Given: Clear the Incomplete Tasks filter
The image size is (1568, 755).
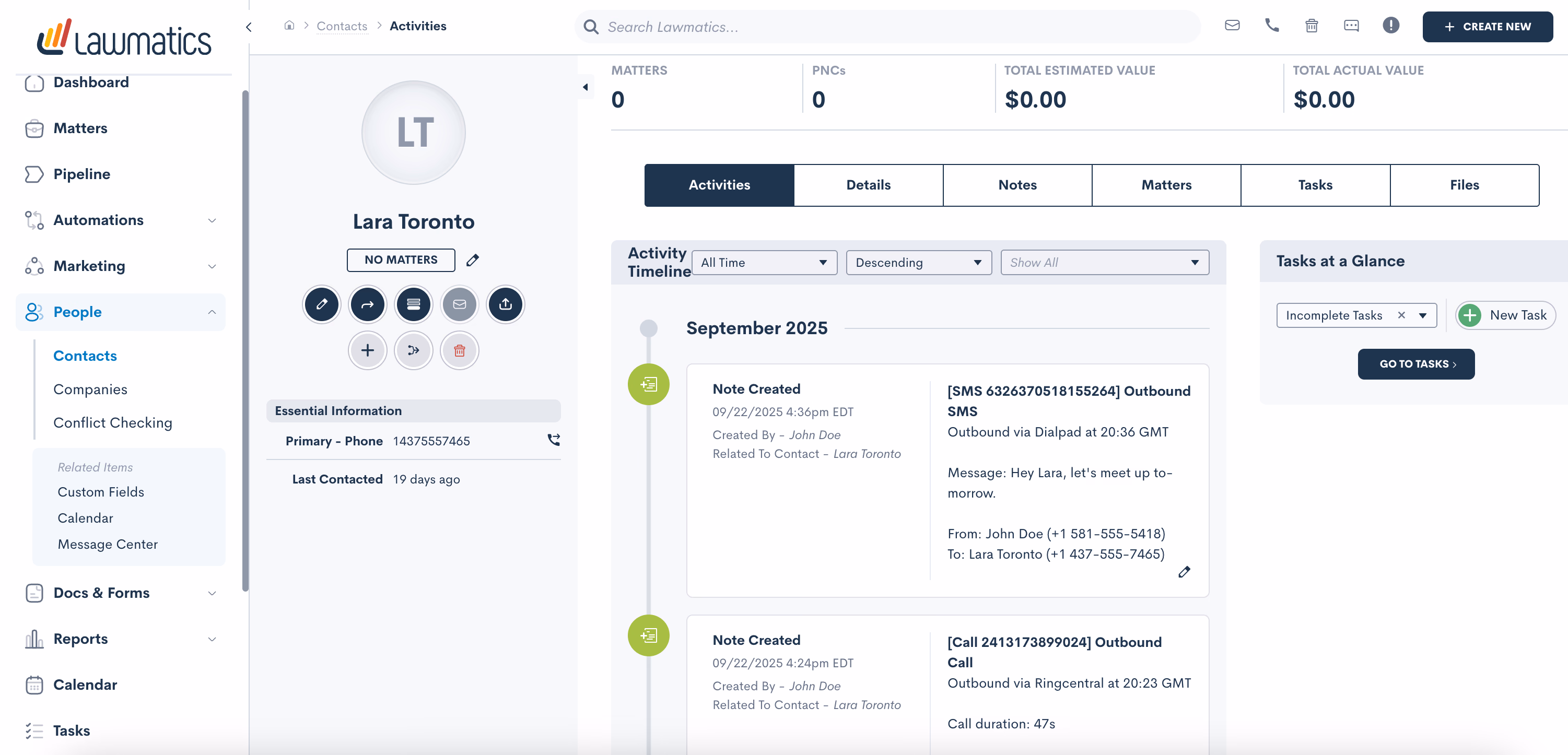Looking at the screenshot, I should point(1401,315).
